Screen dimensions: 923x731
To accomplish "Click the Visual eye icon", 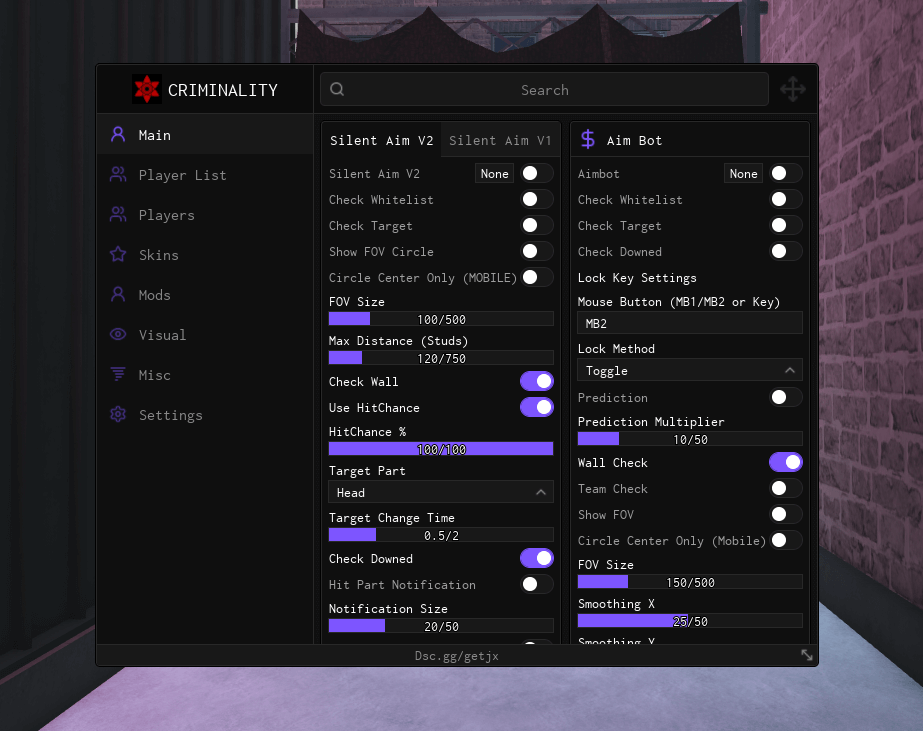I will (x=118, y=334).
